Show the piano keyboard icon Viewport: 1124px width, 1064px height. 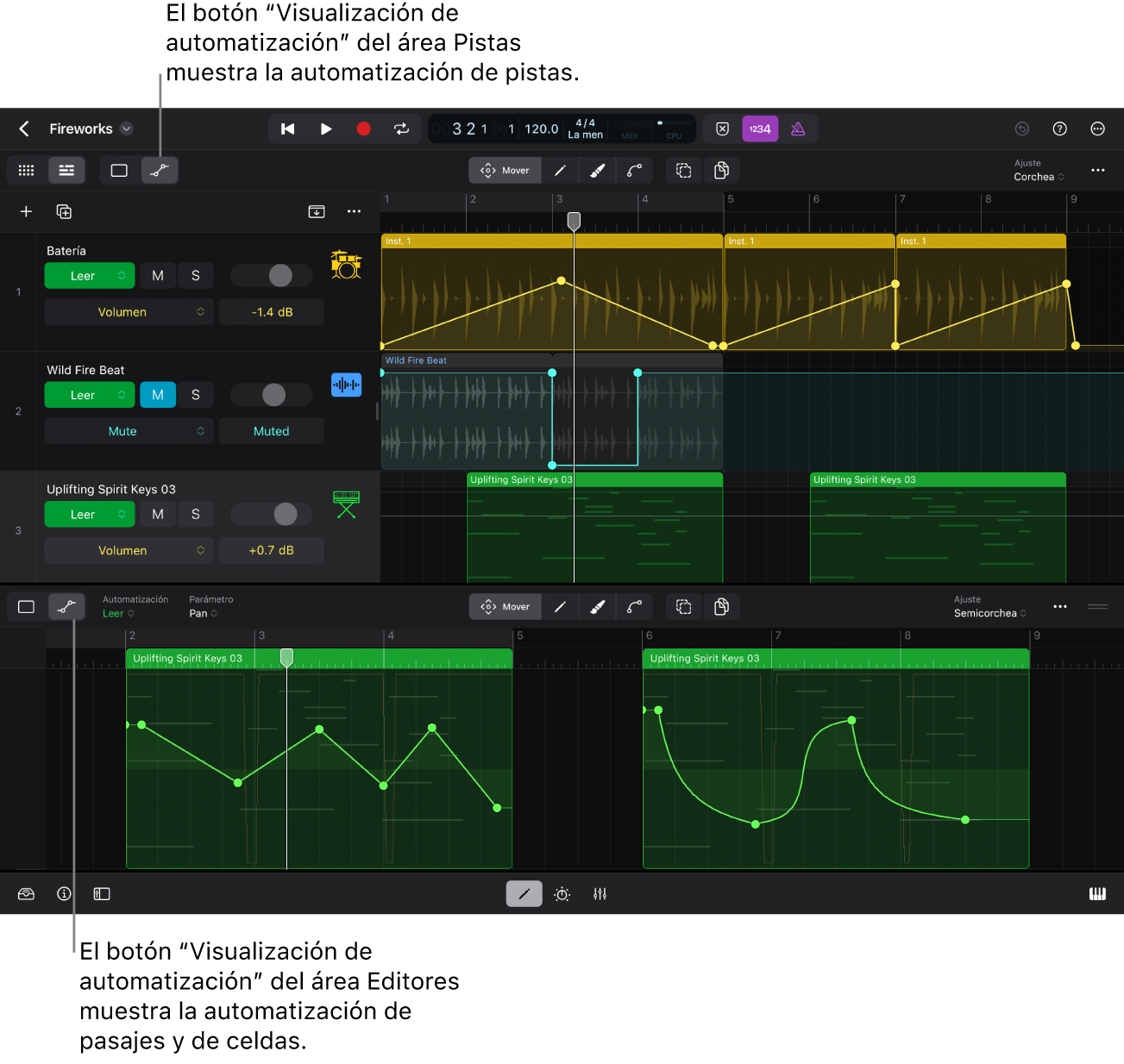1097,894
